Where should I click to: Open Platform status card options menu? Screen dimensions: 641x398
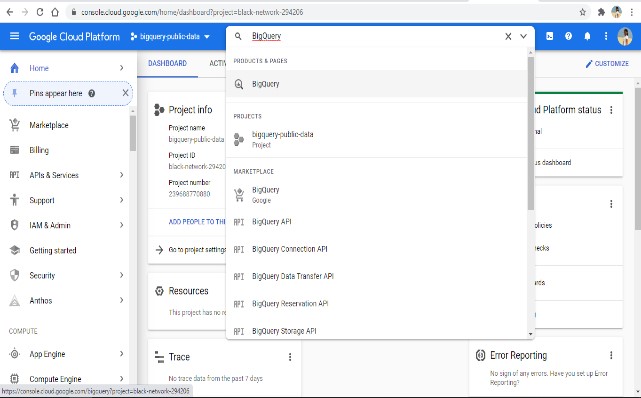(x=611, y=110)
